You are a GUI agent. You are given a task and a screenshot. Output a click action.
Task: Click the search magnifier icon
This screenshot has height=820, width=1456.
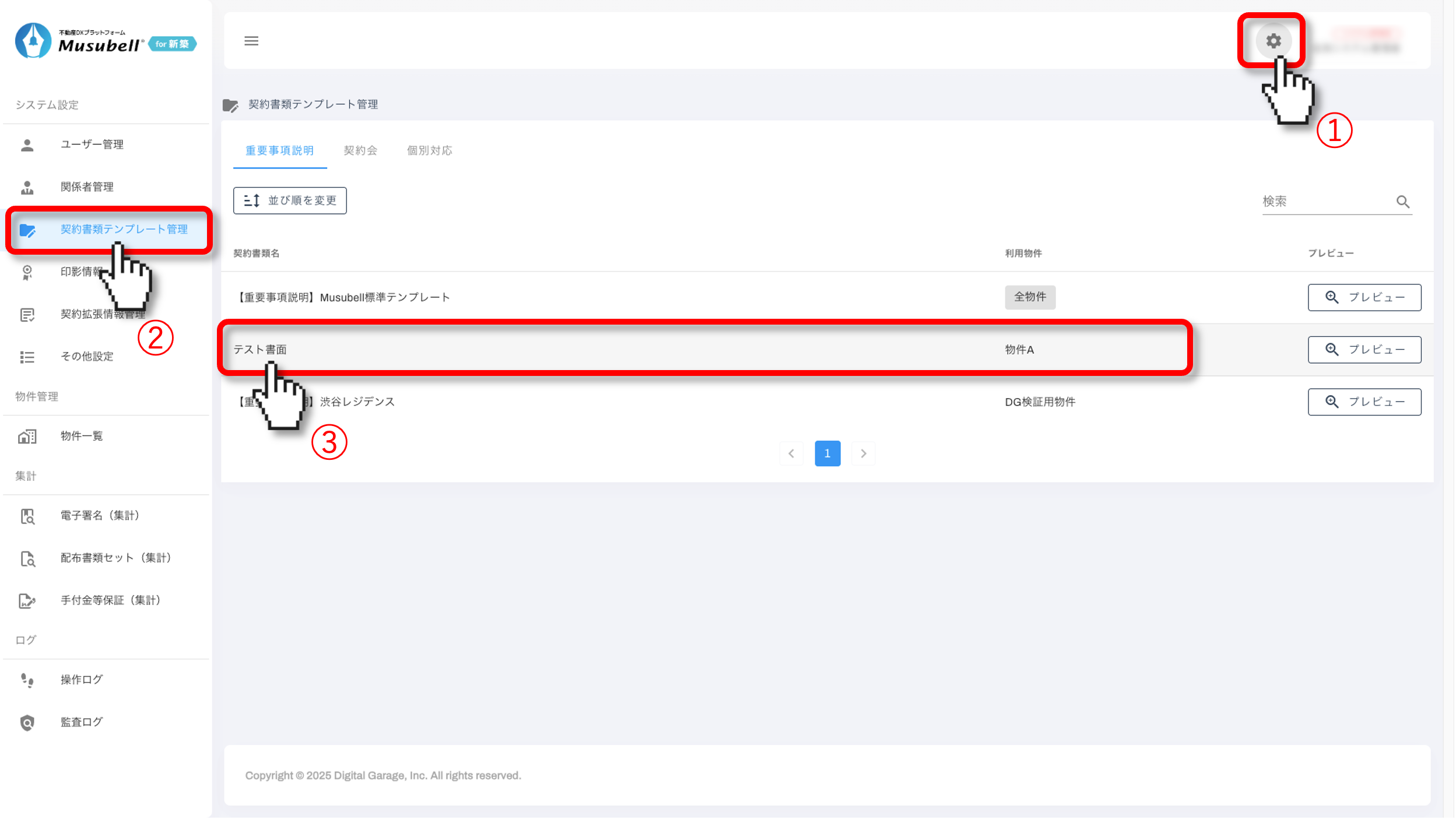coord(1402,202)
